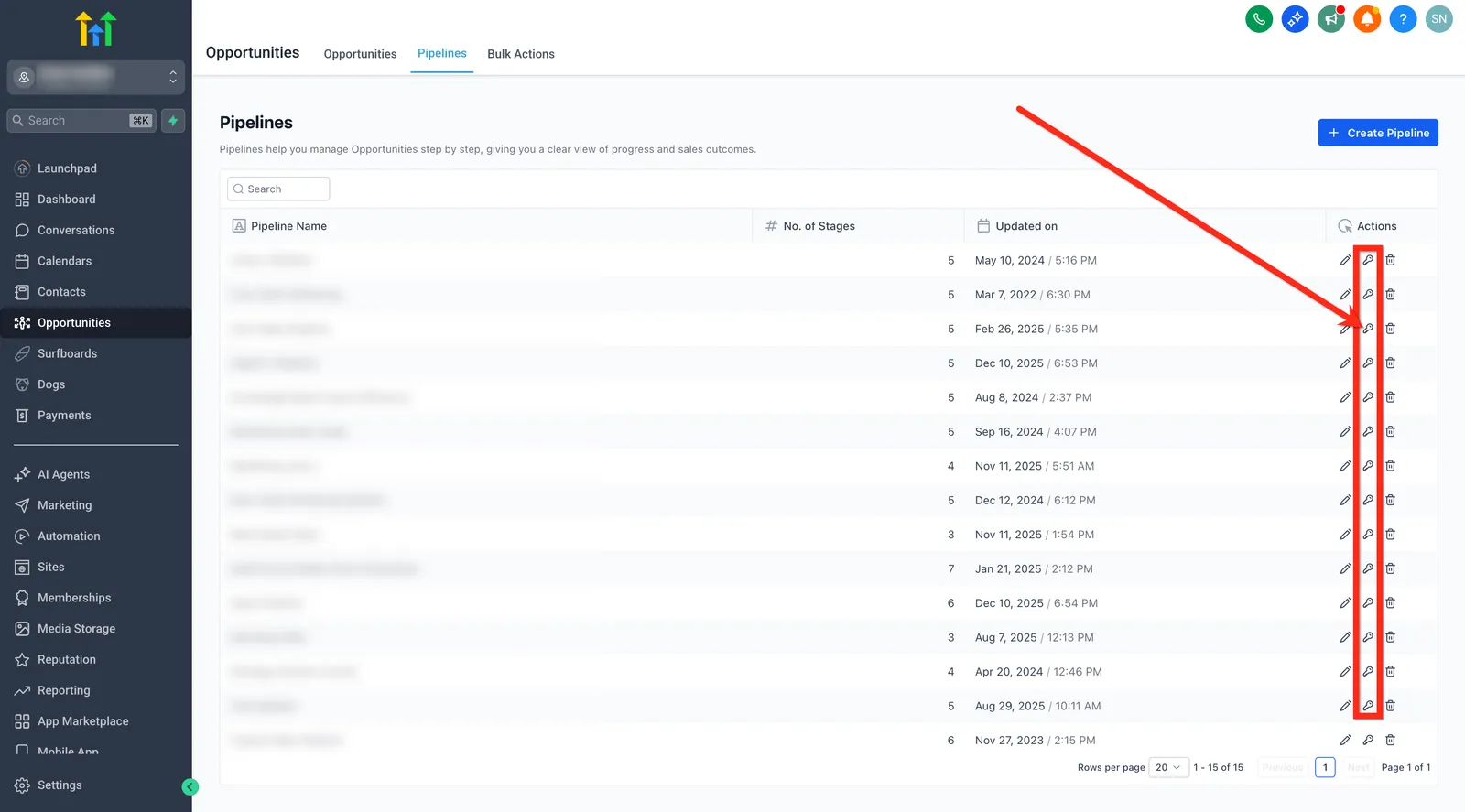Click the pipelines search field
The image size is (1465, 812).
(x=278, y=189)
